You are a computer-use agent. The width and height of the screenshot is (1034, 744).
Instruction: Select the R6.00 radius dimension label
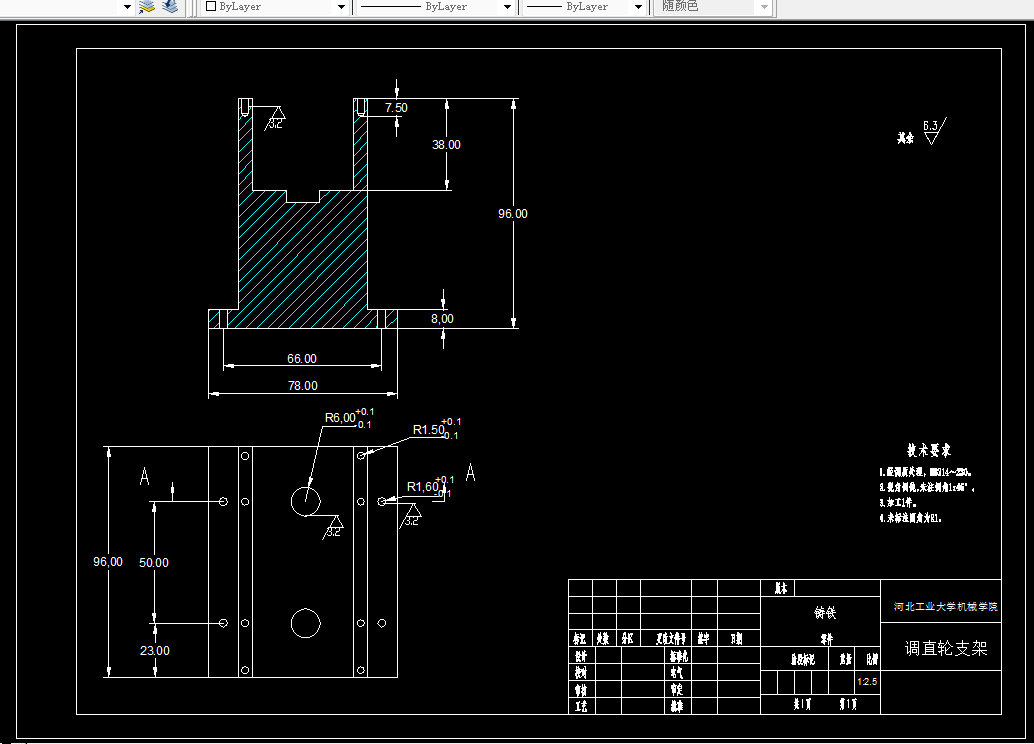pos(340,418)
